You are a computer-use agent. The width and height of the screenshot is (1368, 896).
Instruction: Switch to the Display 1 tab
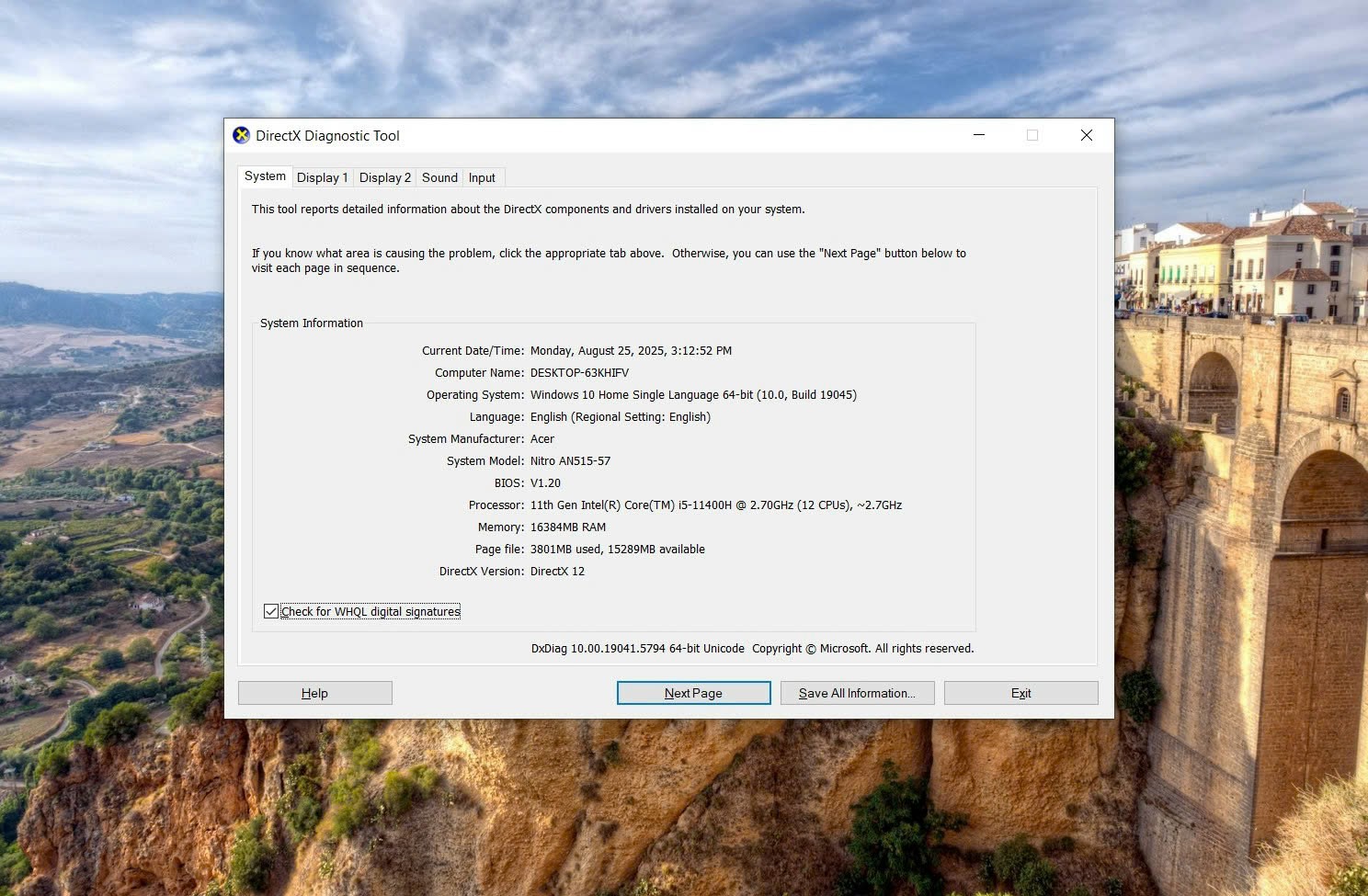point(322,178)
